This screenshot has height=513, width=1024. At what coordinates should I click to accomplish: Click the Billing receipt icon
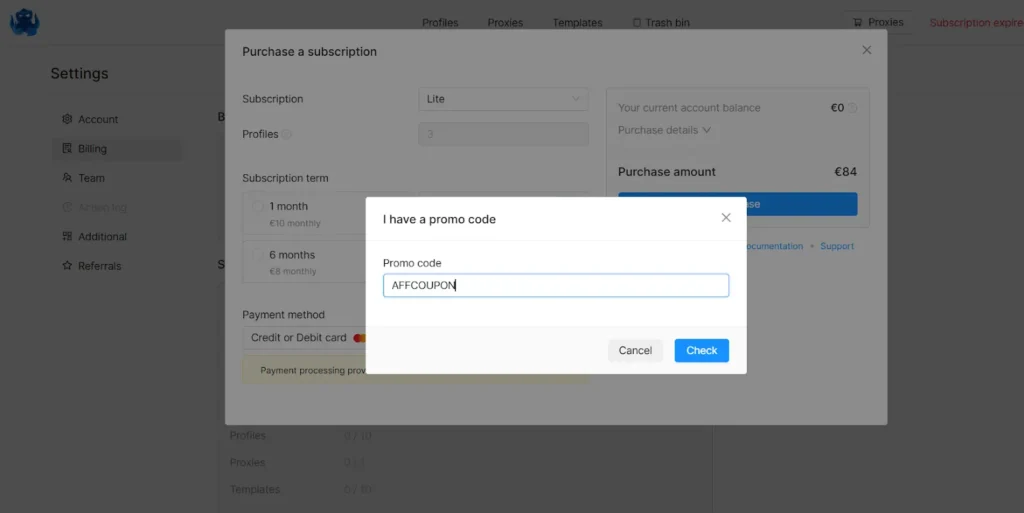coord(67,148)
